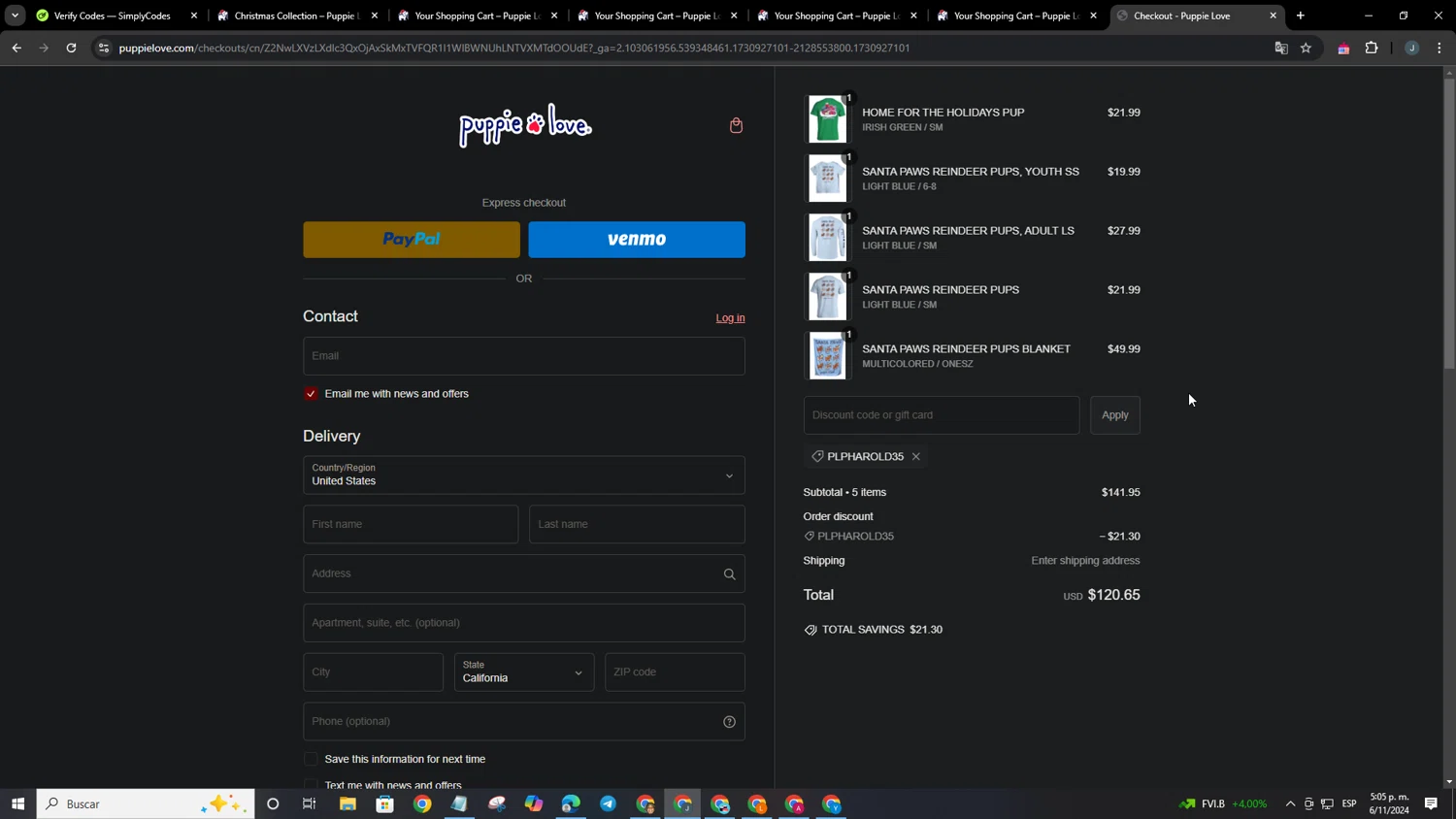
Task: Click the ZIP code field
Action: click(675, 672)
